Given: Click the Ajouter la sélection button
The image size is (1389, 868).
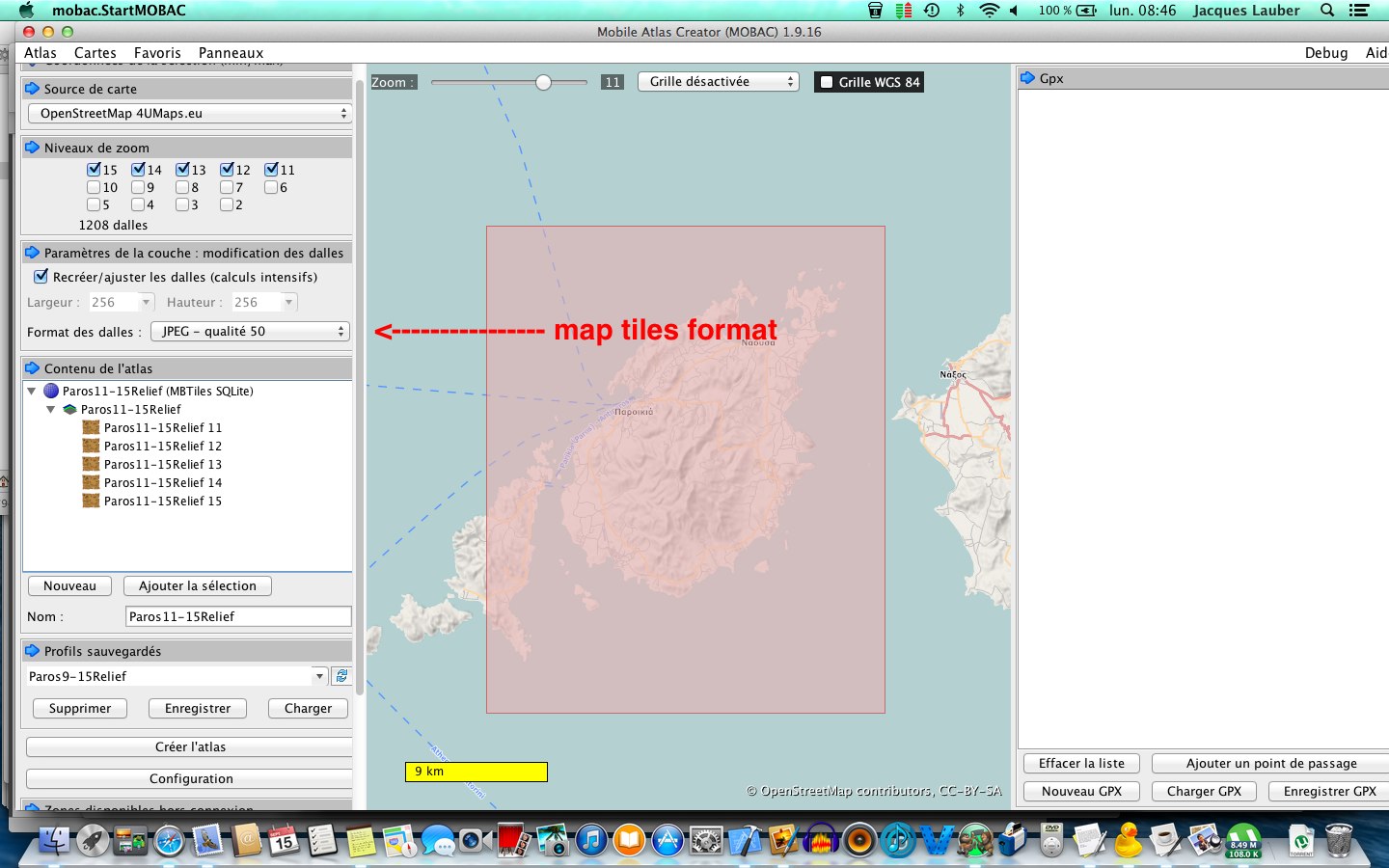Looking at the screenshot, I should click(x=198, y=586).
